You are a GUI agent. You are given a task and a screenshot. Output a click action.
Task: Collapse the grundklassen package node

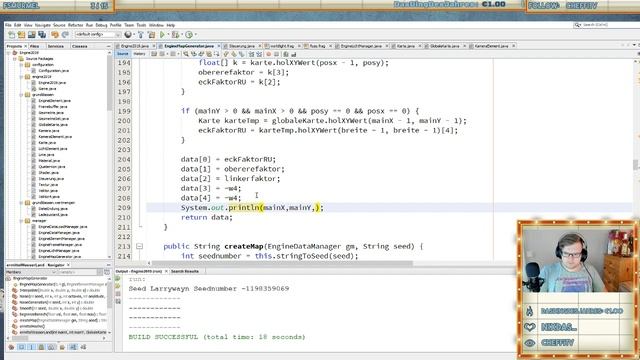coord(21,95)
